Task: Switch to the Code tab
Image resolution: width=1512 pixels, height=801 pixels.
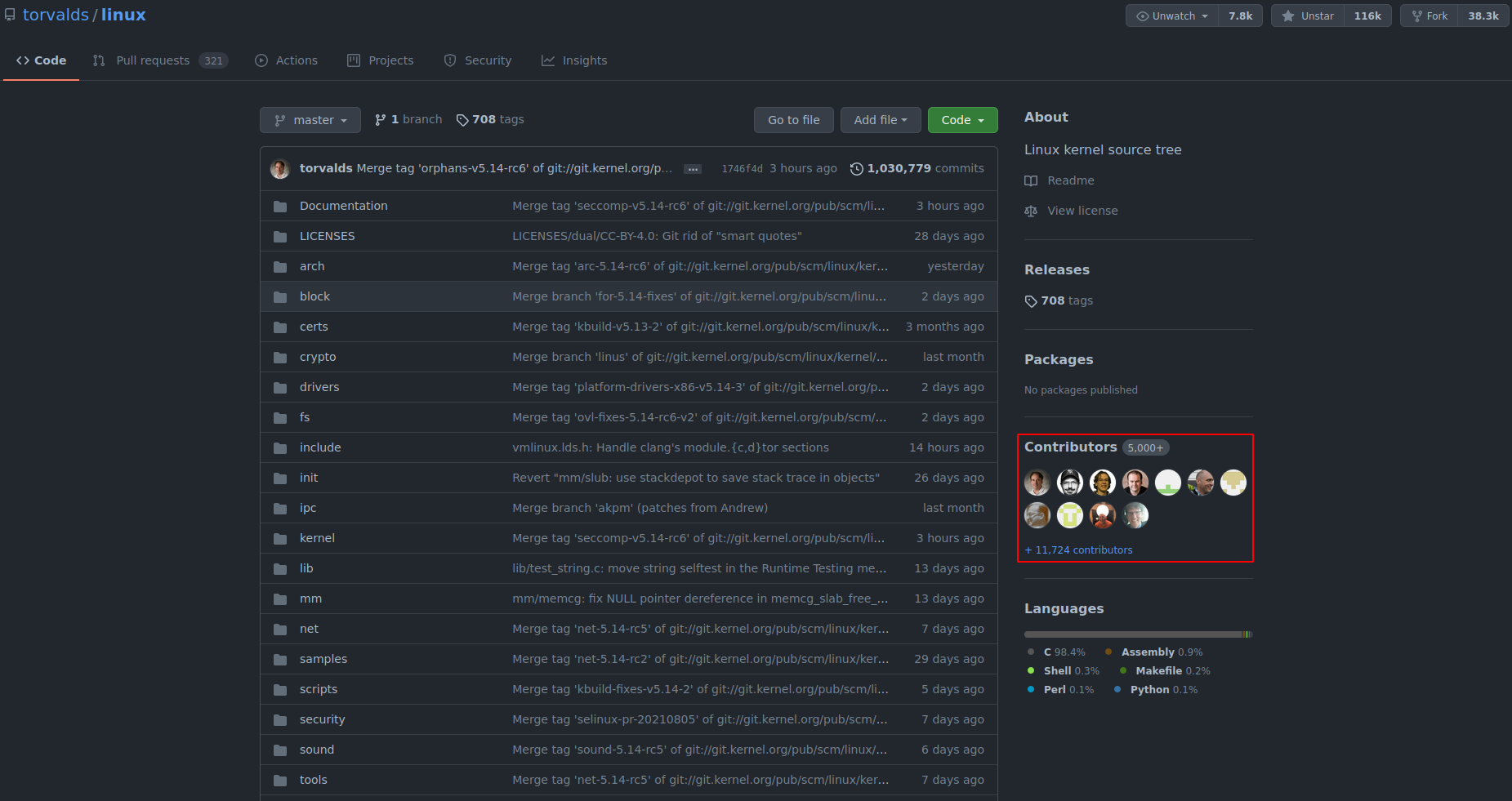Action: coord(41,60)
